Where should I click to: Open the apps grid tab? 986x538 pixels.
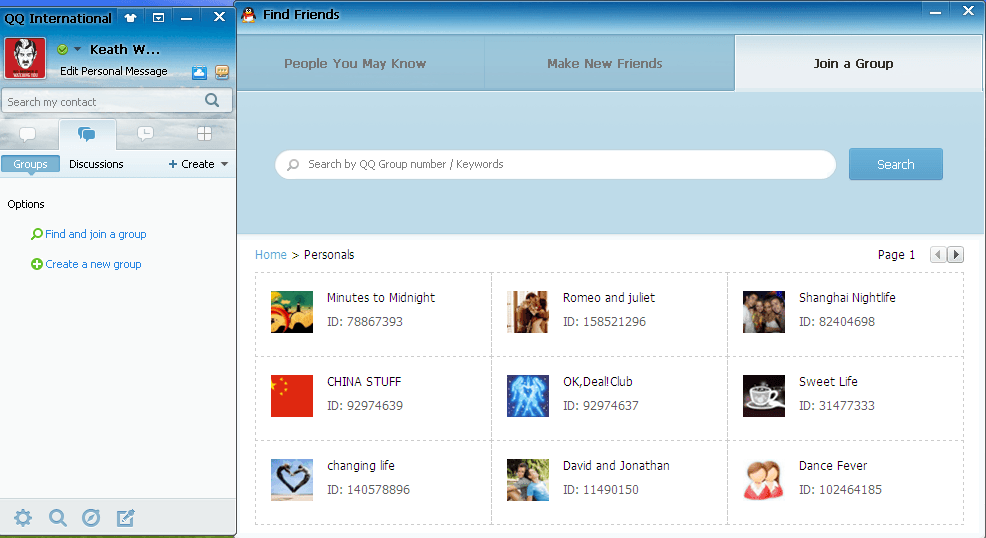(x=204, y=134)
